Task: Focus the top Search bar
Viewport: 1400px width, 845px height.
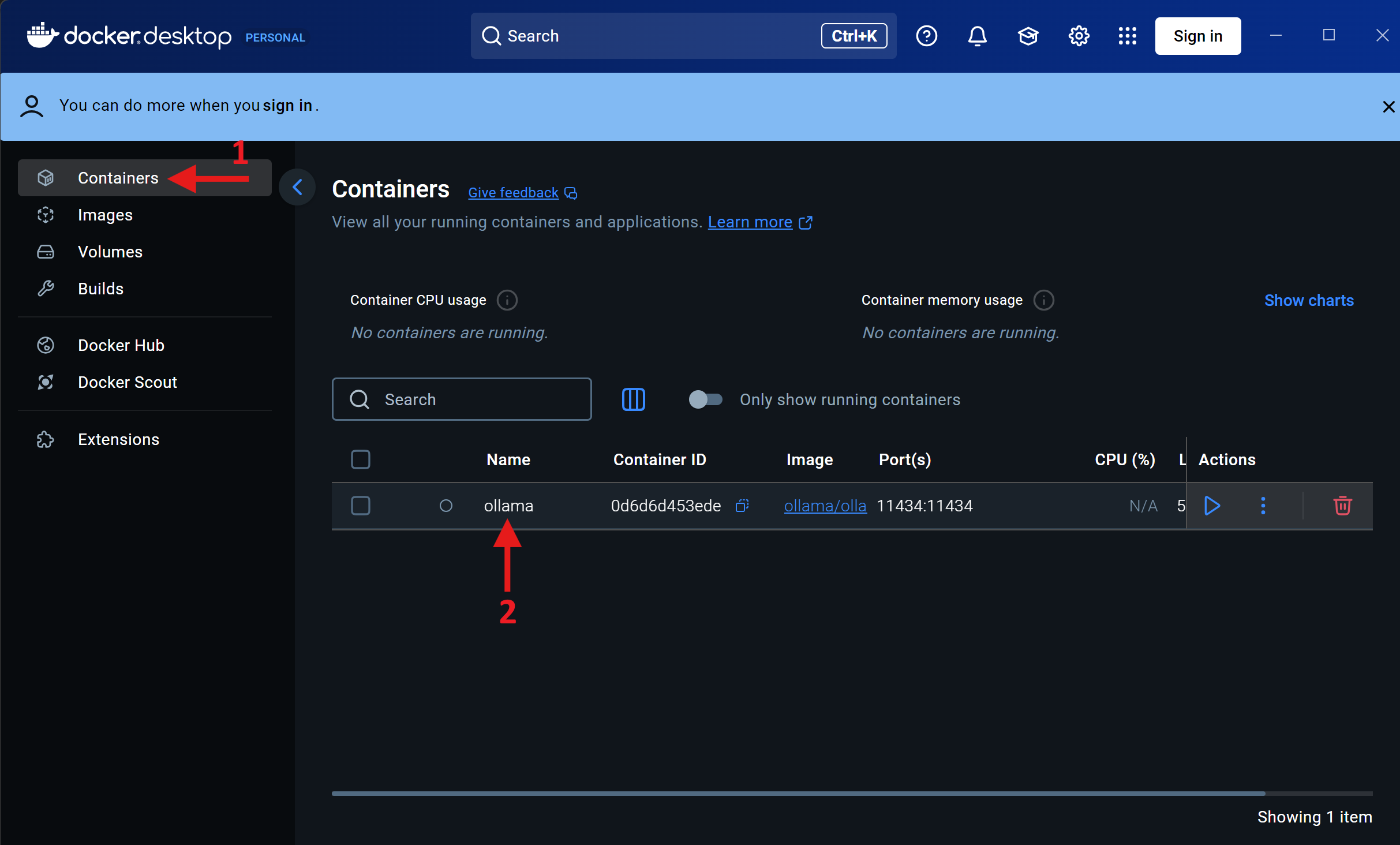Action: coord(683,36)
